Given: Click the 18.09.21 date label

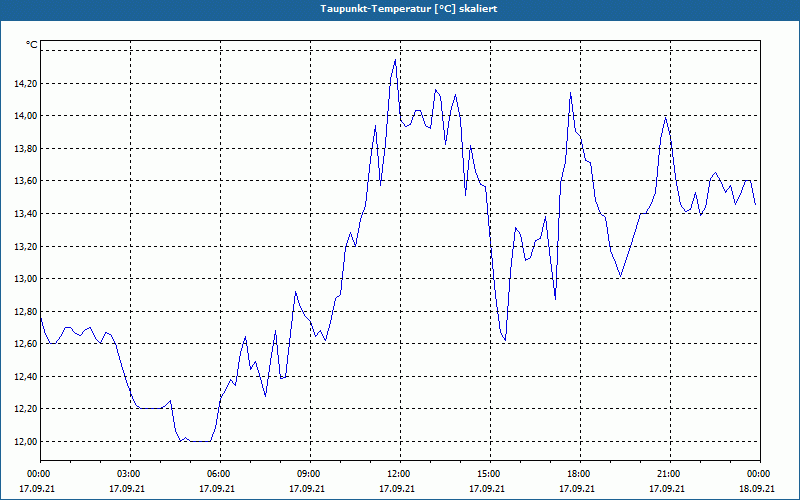Looking at the screenshot, I should tap(757, 488).
